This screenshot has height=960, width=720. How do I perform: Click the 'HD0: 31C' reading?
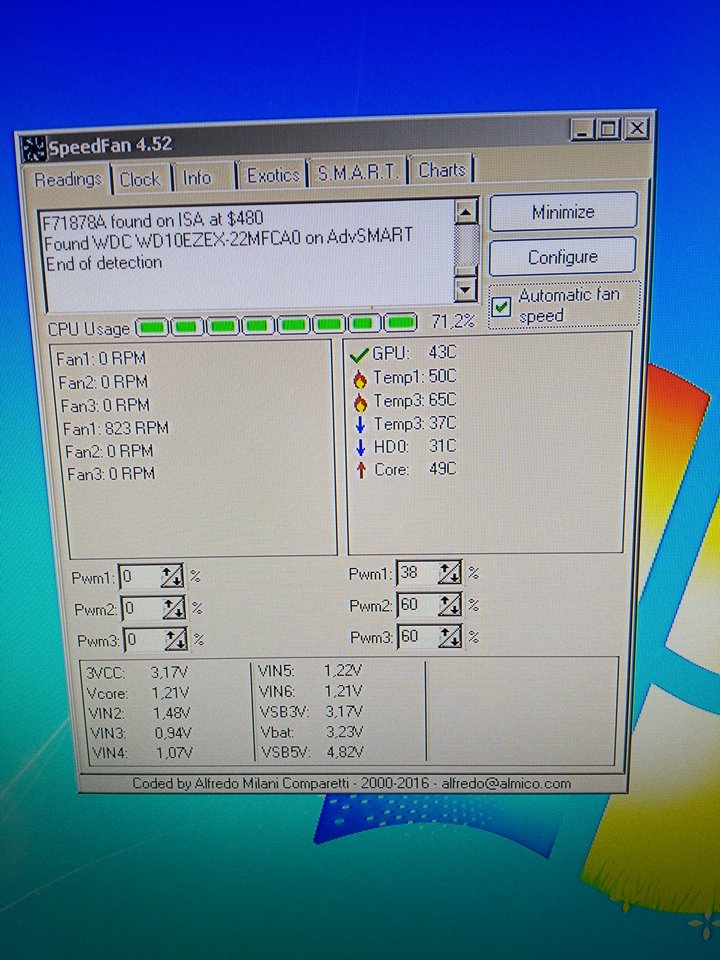[x=415, y=446]
